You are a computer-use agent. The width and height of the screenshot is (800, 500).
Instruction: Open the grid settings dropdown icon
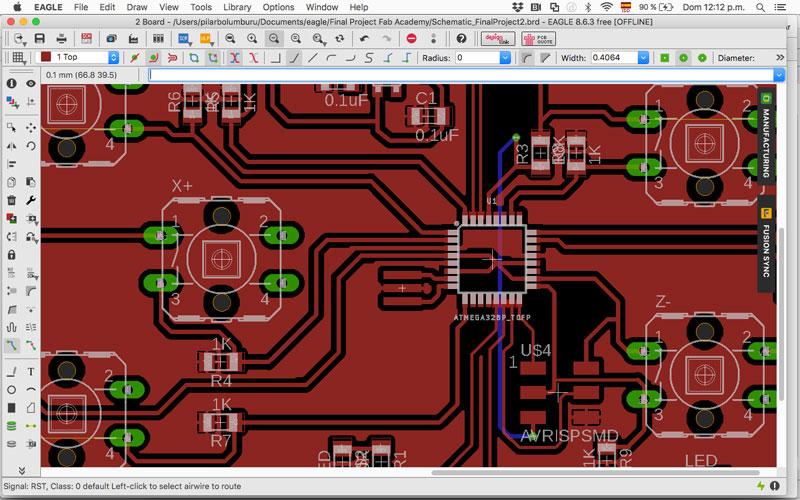click(x=19, y=58)
